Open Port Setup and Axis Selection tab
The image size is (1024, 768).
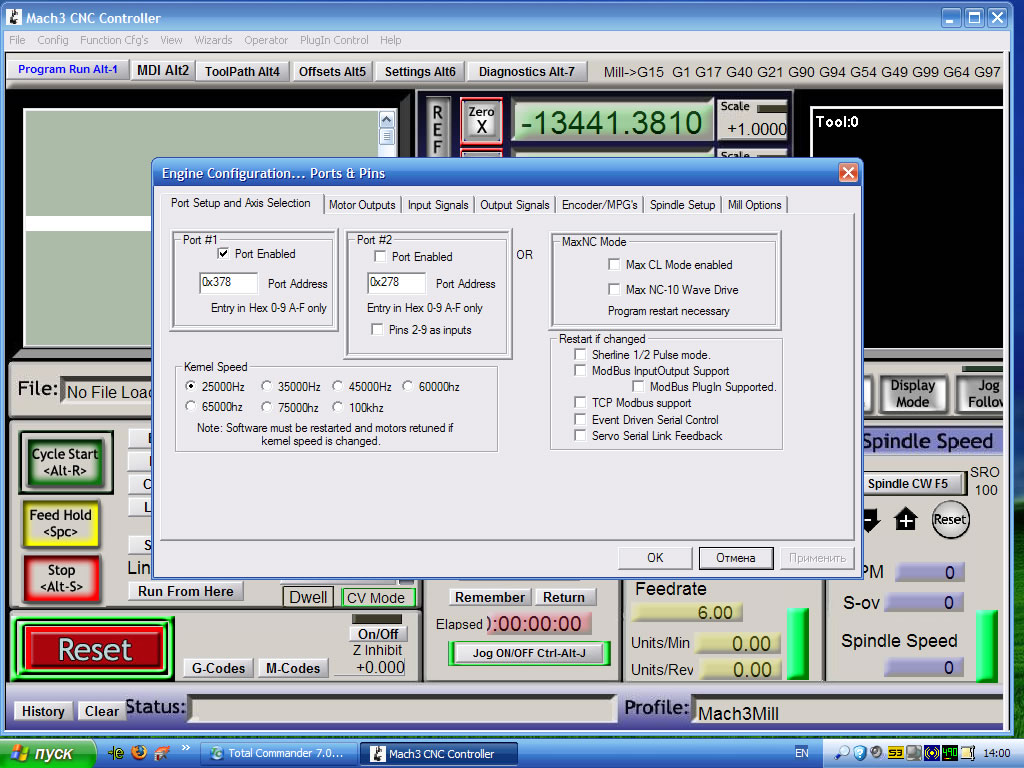point(240,203)
